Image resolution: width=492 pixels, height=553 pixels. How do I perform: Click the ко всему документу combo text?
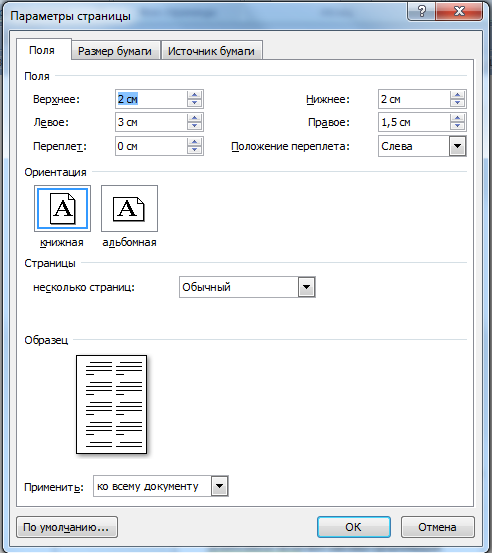tap(148, 486)
